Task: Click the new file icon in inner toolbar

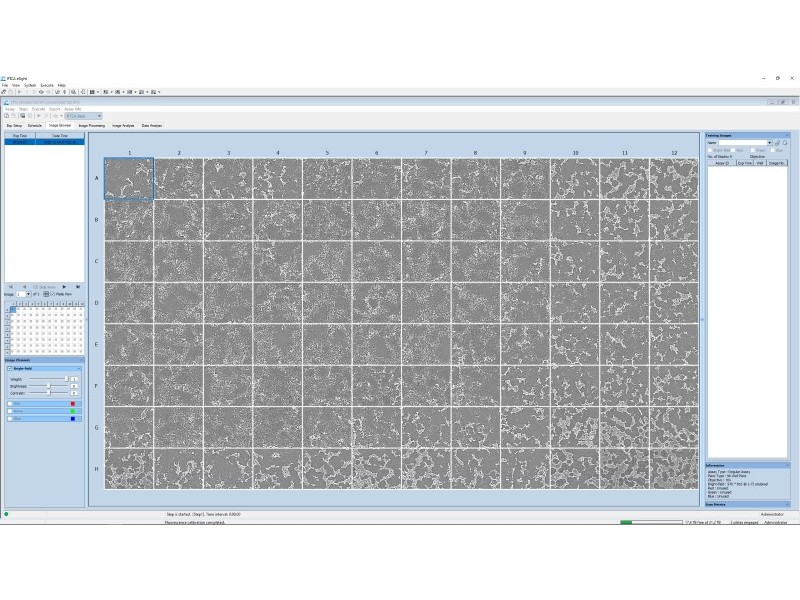Action: (6, 116)
